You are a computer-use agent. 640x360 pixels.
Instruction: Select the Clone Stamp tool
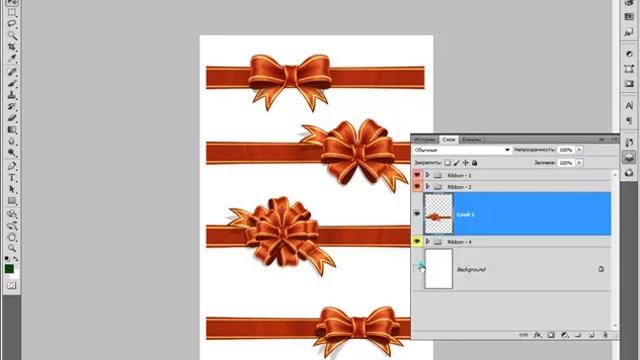coord(12,95)
